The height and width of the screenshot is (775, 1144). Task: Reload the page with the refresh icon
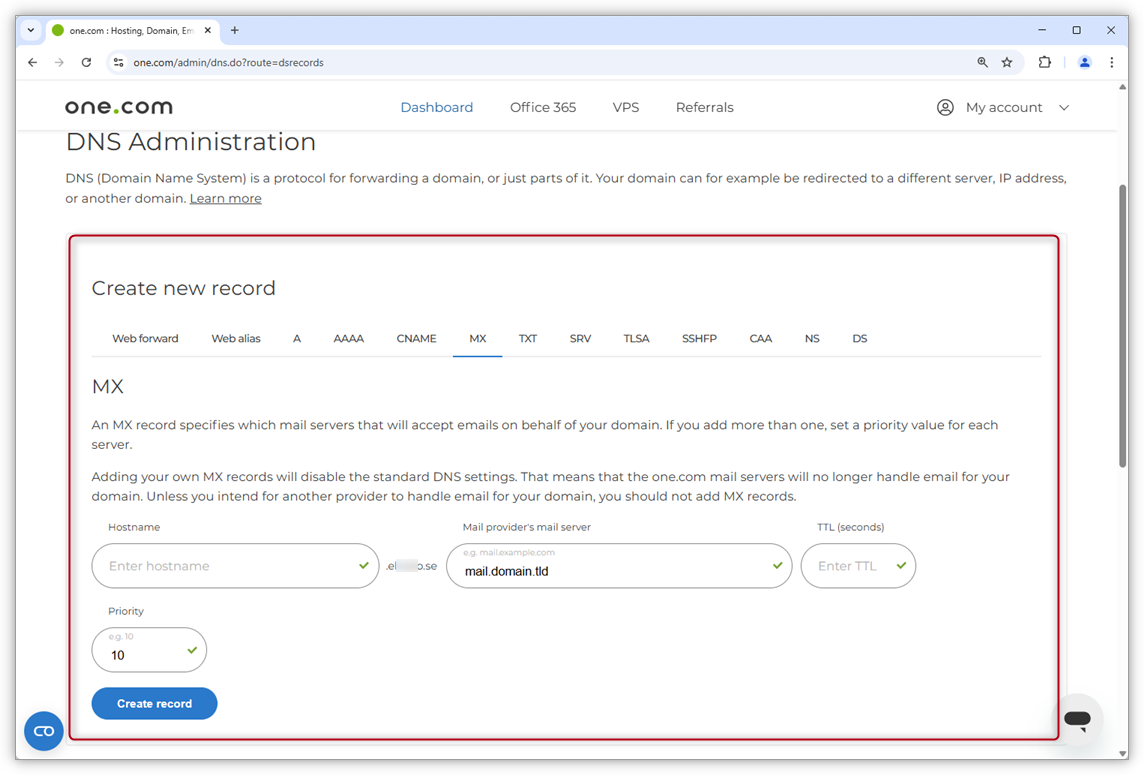click(86, 62)
